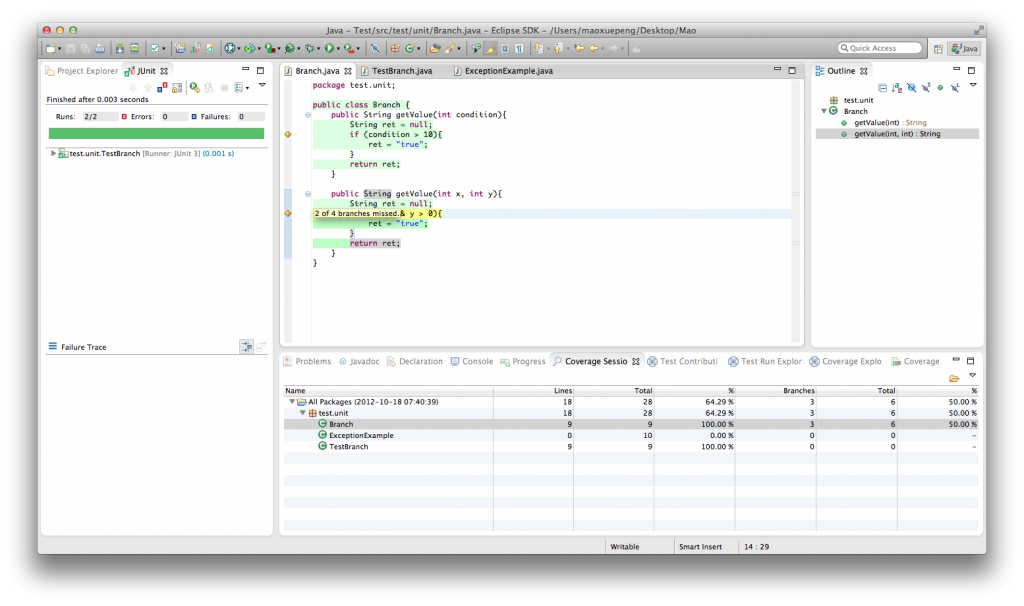Click Collapse All icon in Outline view

[882, 88]
